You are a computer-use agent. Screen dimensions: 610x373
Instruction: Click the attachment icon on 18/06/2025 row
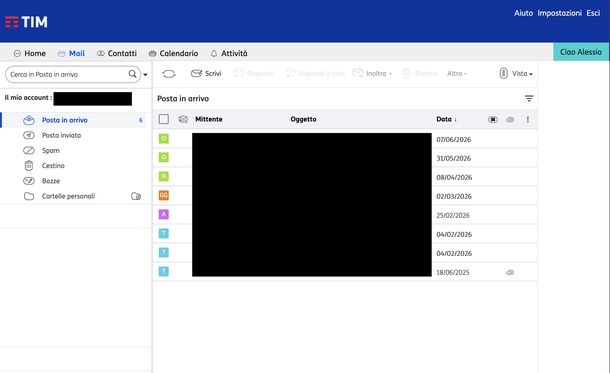tap(510, 272)
